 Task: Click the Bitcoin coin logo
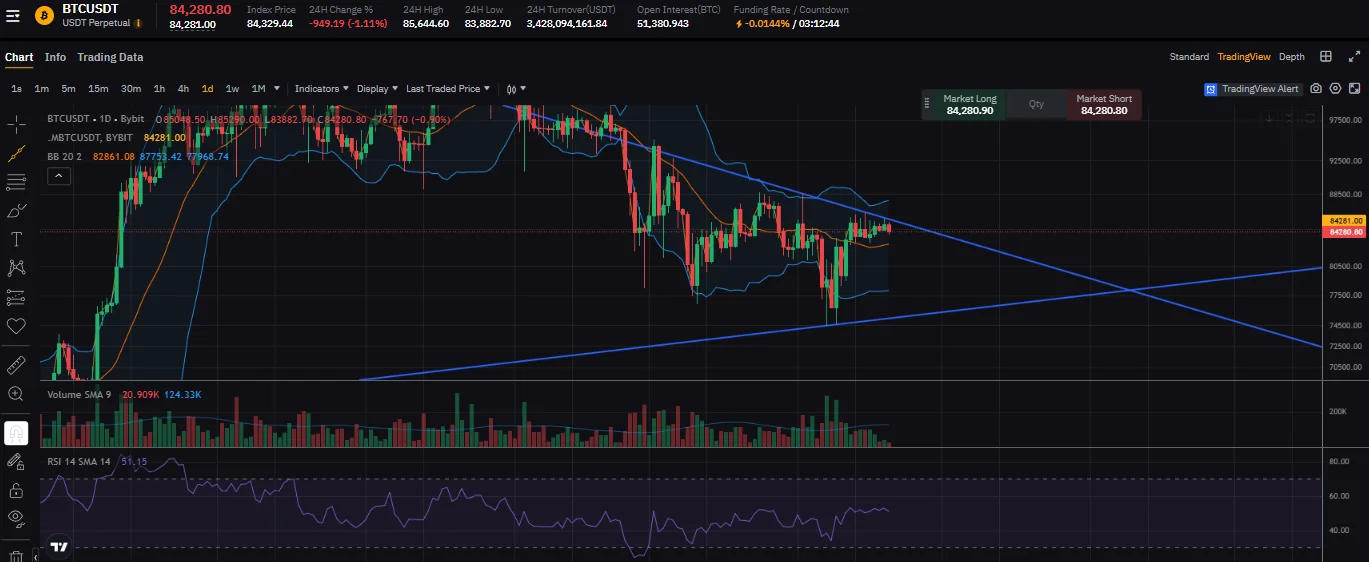click(x=44, y=15)
